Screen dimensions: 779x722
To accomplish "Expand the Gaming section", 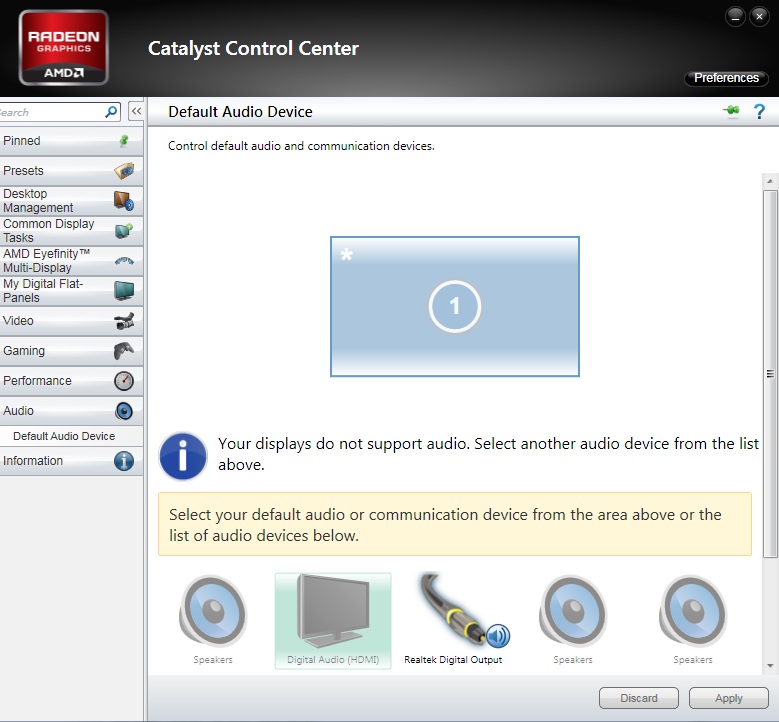I will (70, 351).
